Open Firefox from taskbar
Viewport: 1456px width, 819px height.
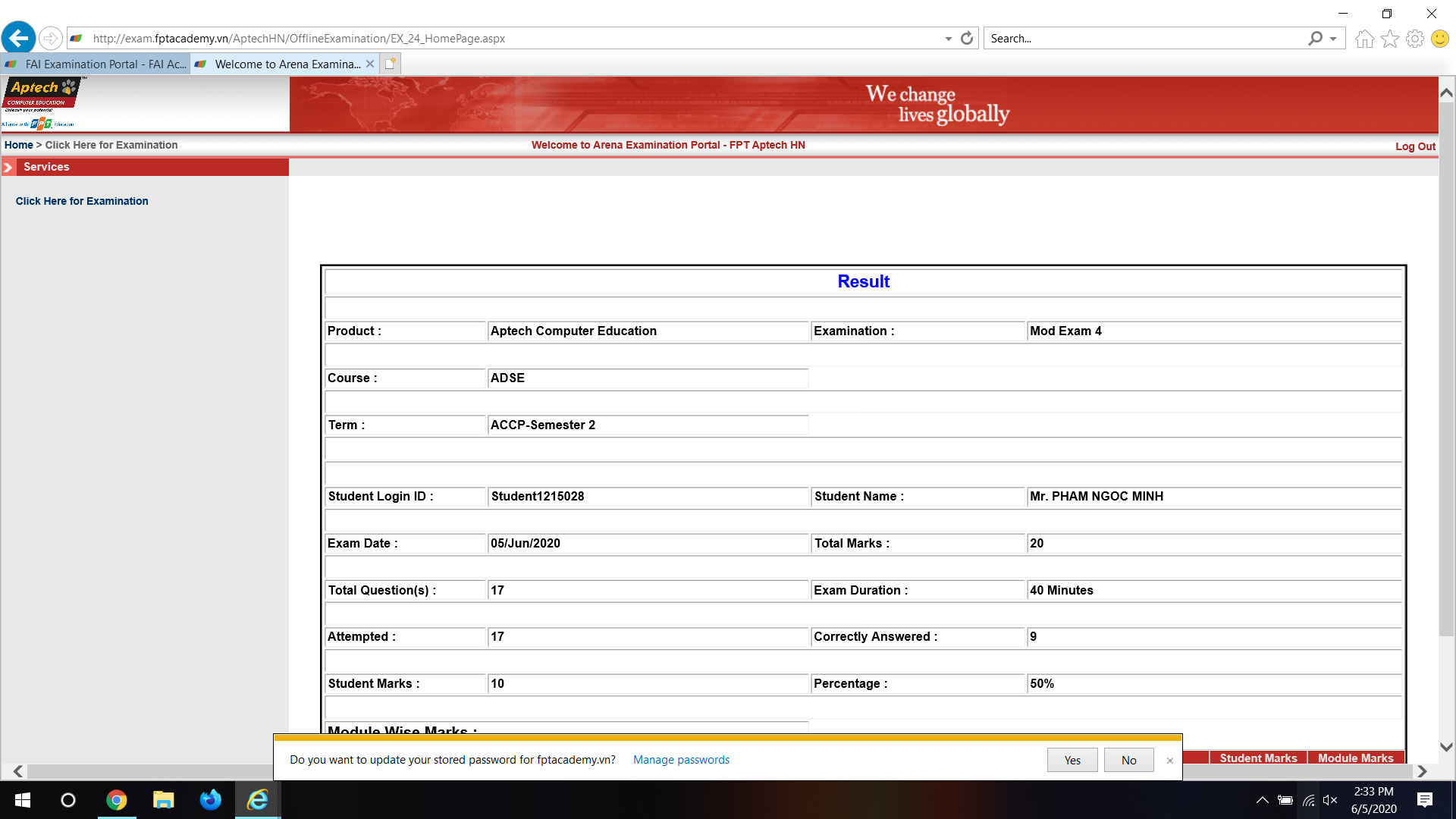[210, 800]
